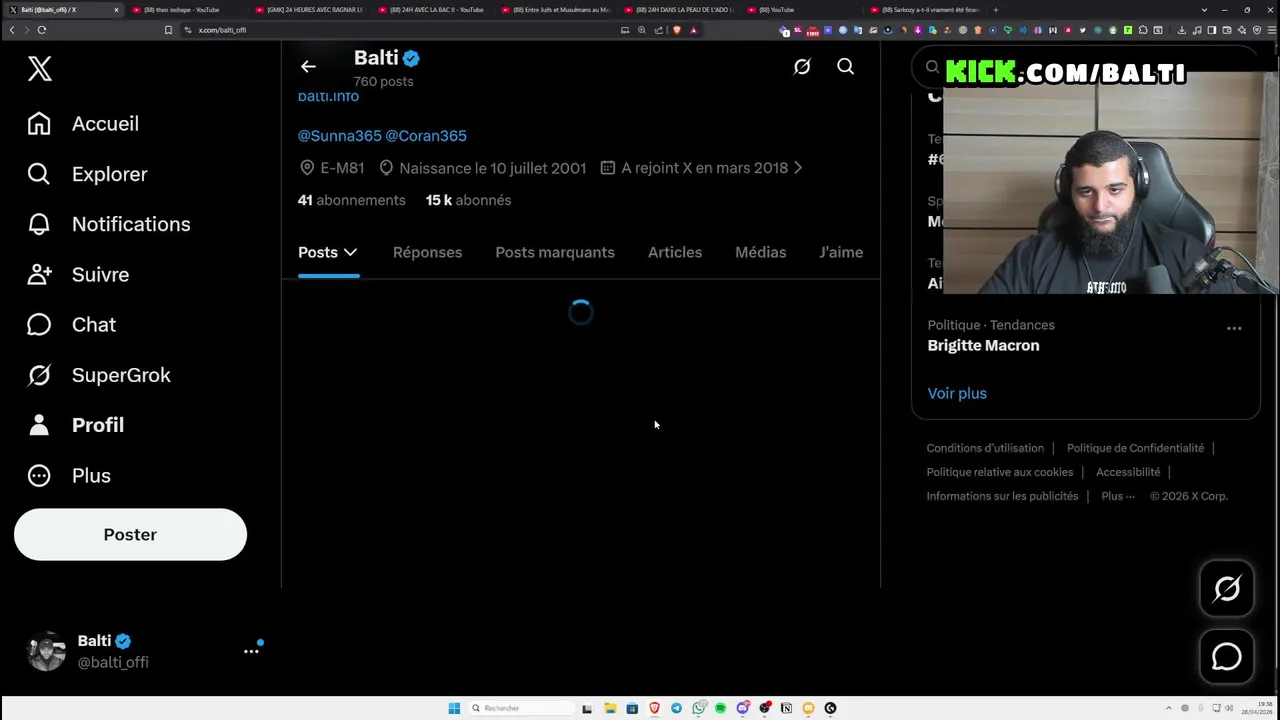The height and width of the screenshot is (720, 1280).
Task: Open the floating chat messages button
Action: tap(1227, 656)
